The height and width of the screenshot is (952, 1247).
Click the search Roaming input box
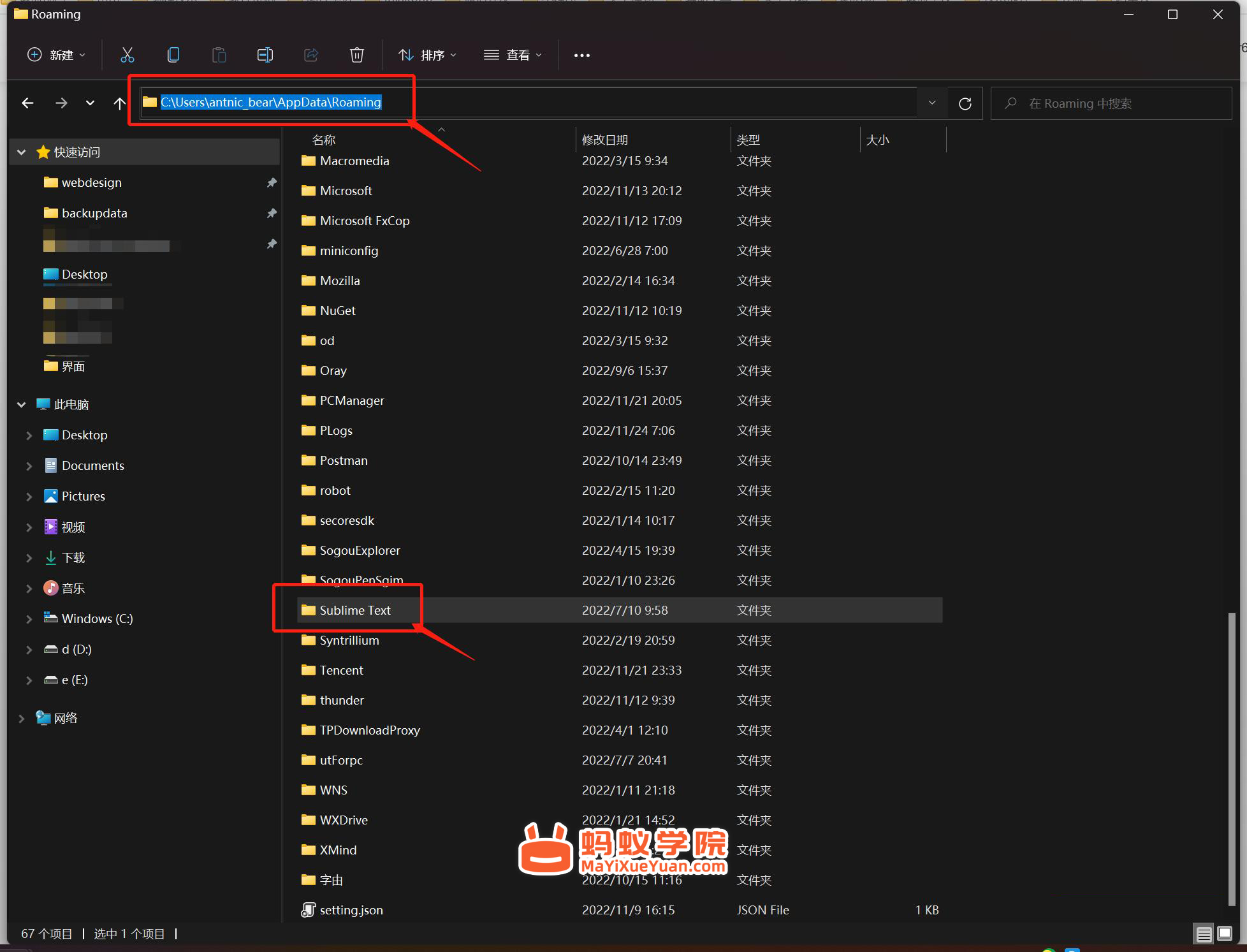(x=1111, y=103)
